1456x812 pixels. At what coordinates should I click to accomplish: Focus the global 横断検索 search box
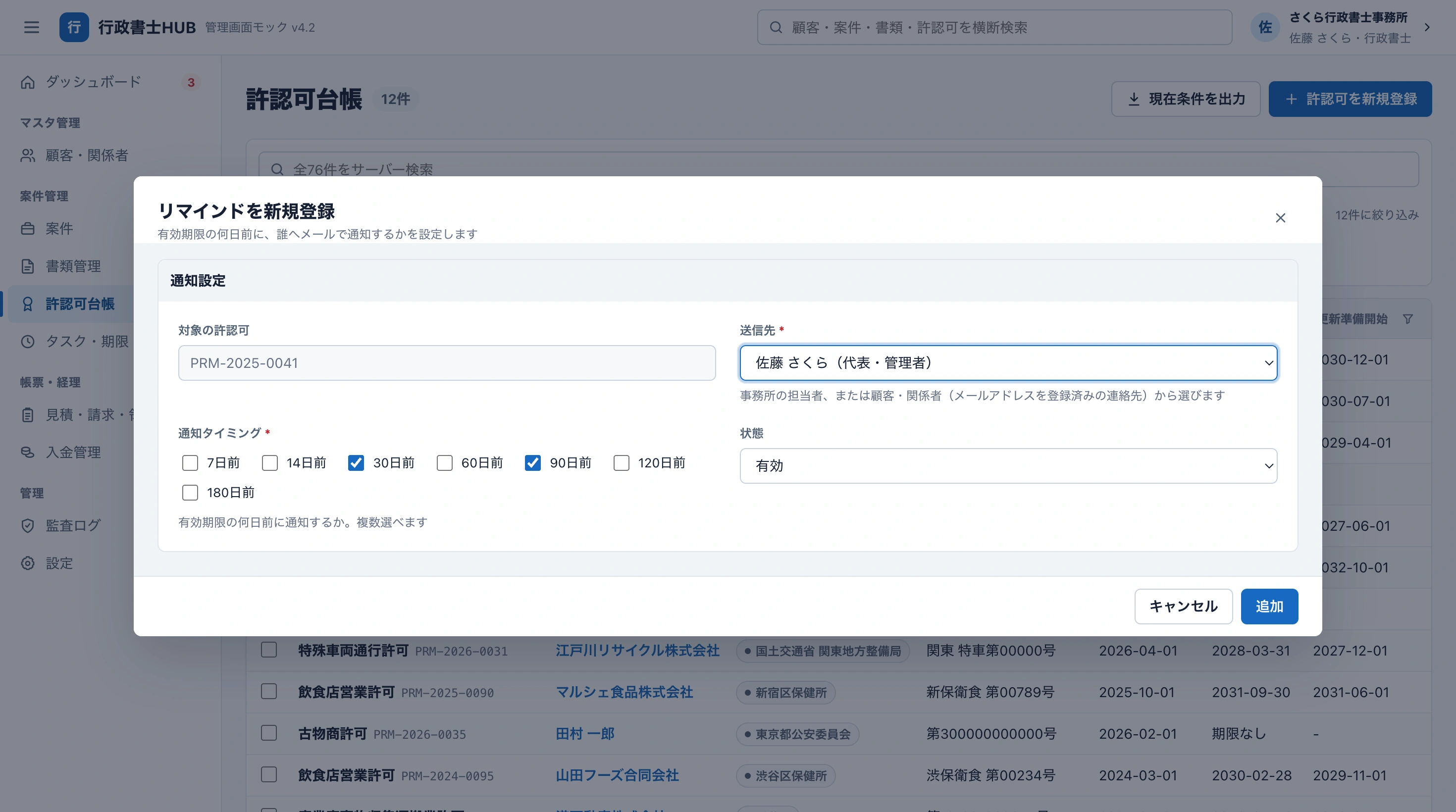click(994, 27)
